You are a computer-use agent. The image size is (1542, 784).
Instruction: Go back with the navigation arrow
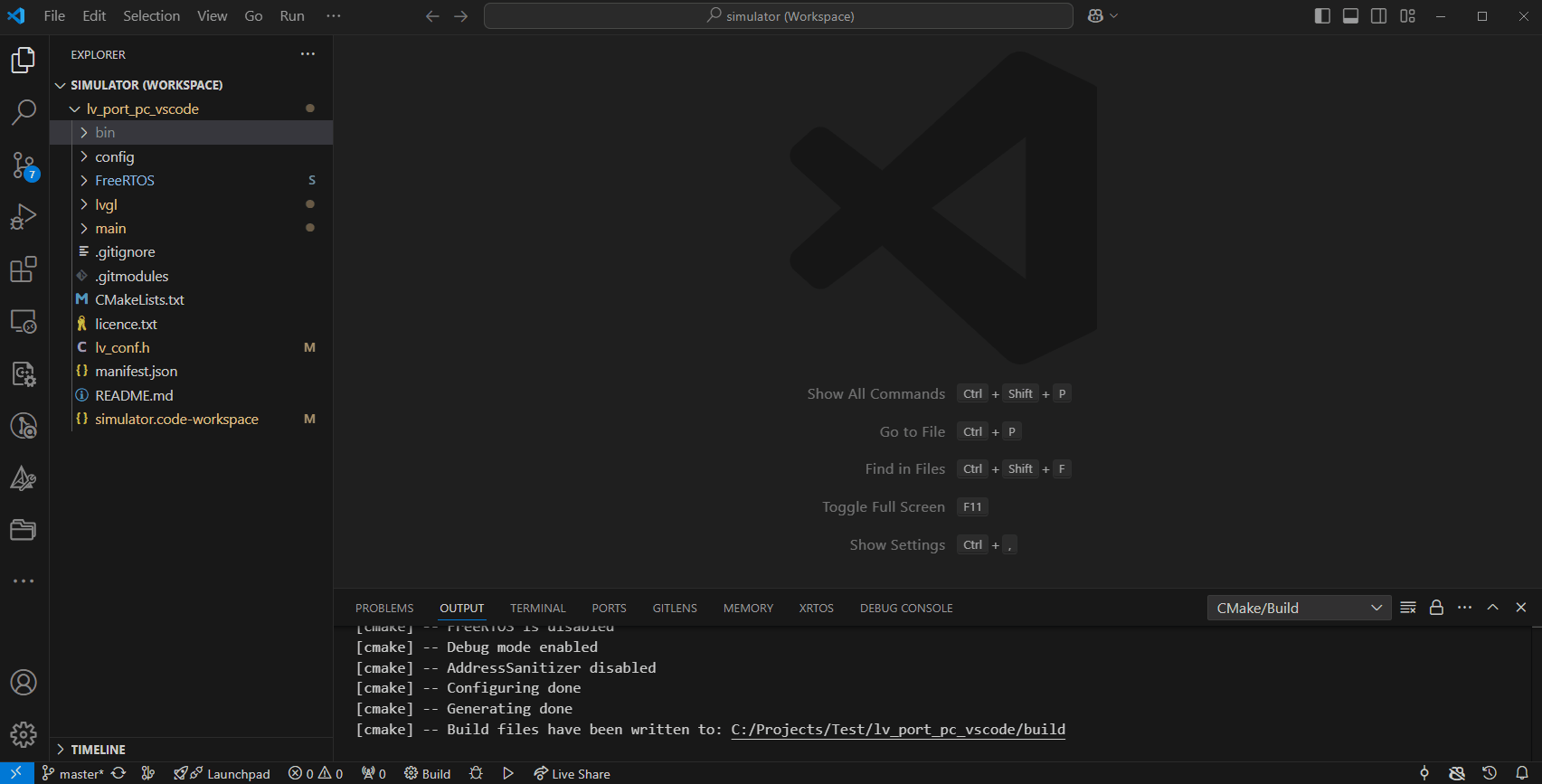432,16
